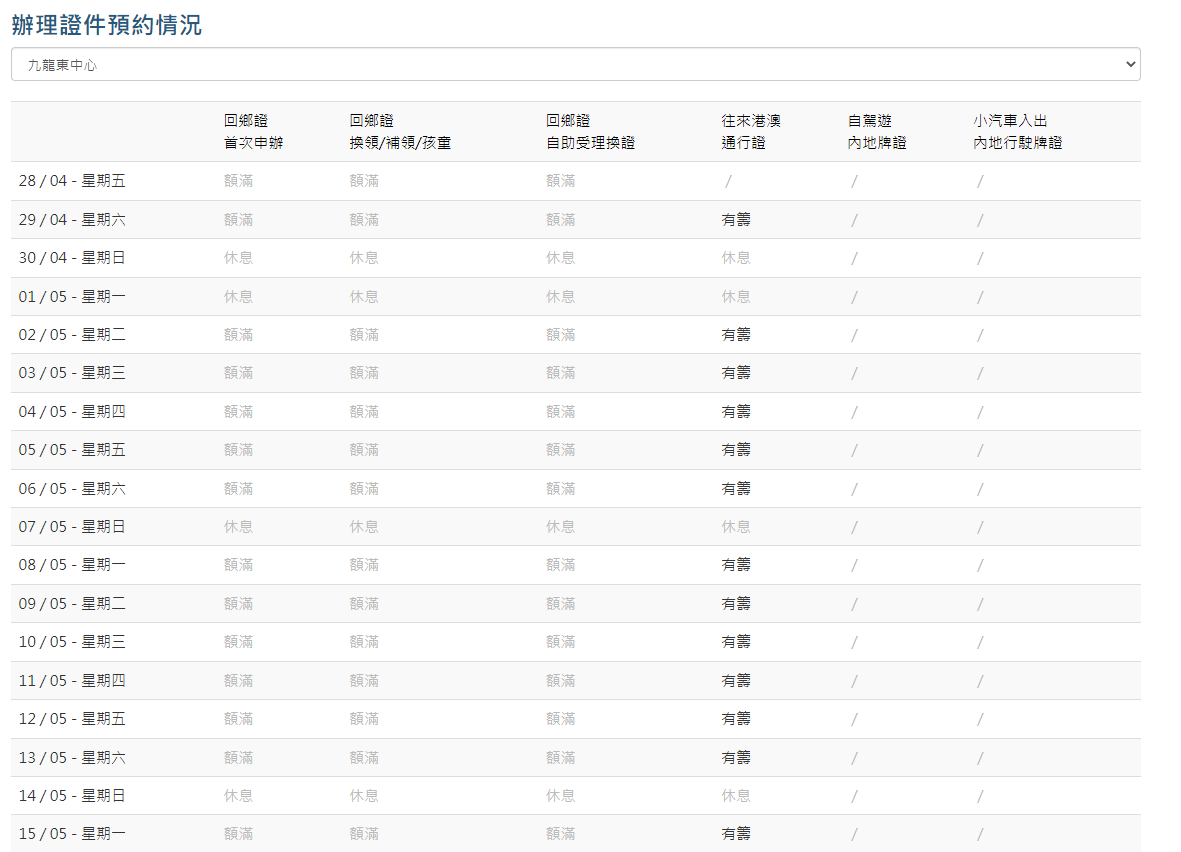Click the date 12 / 05 - 星期五
Screen dimensions: 1181x852
pos(72,719)
